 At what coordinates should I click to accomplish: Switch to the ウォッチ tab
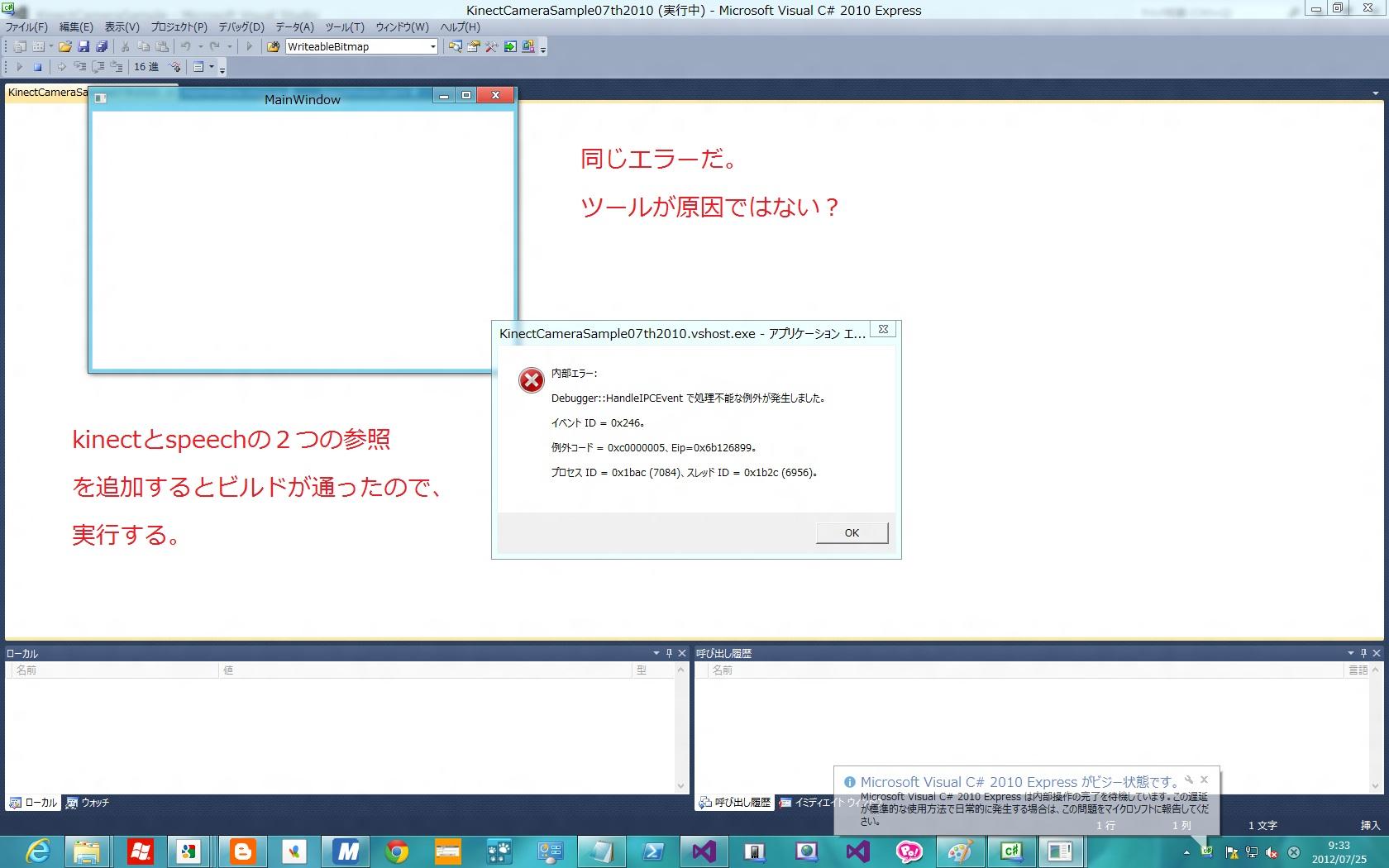[88, 803]
